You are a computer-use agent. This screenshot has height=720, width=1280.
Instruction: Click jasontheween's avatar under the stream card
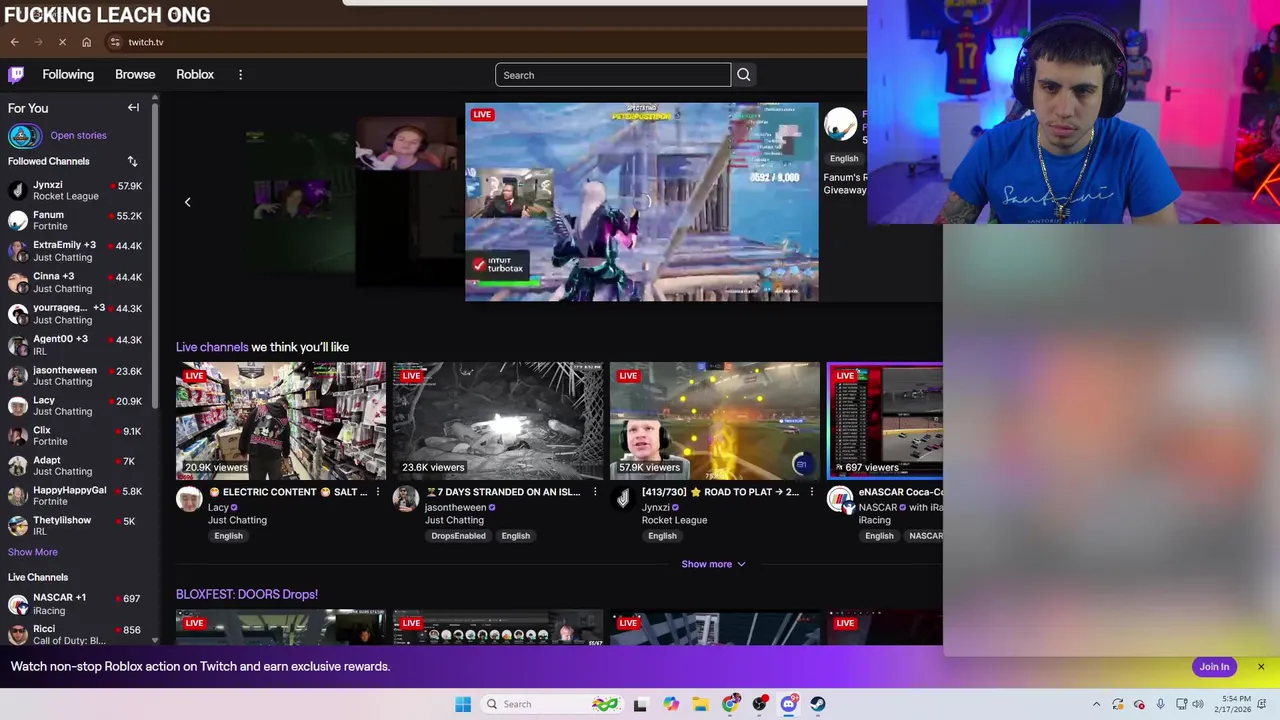point(406,499)
